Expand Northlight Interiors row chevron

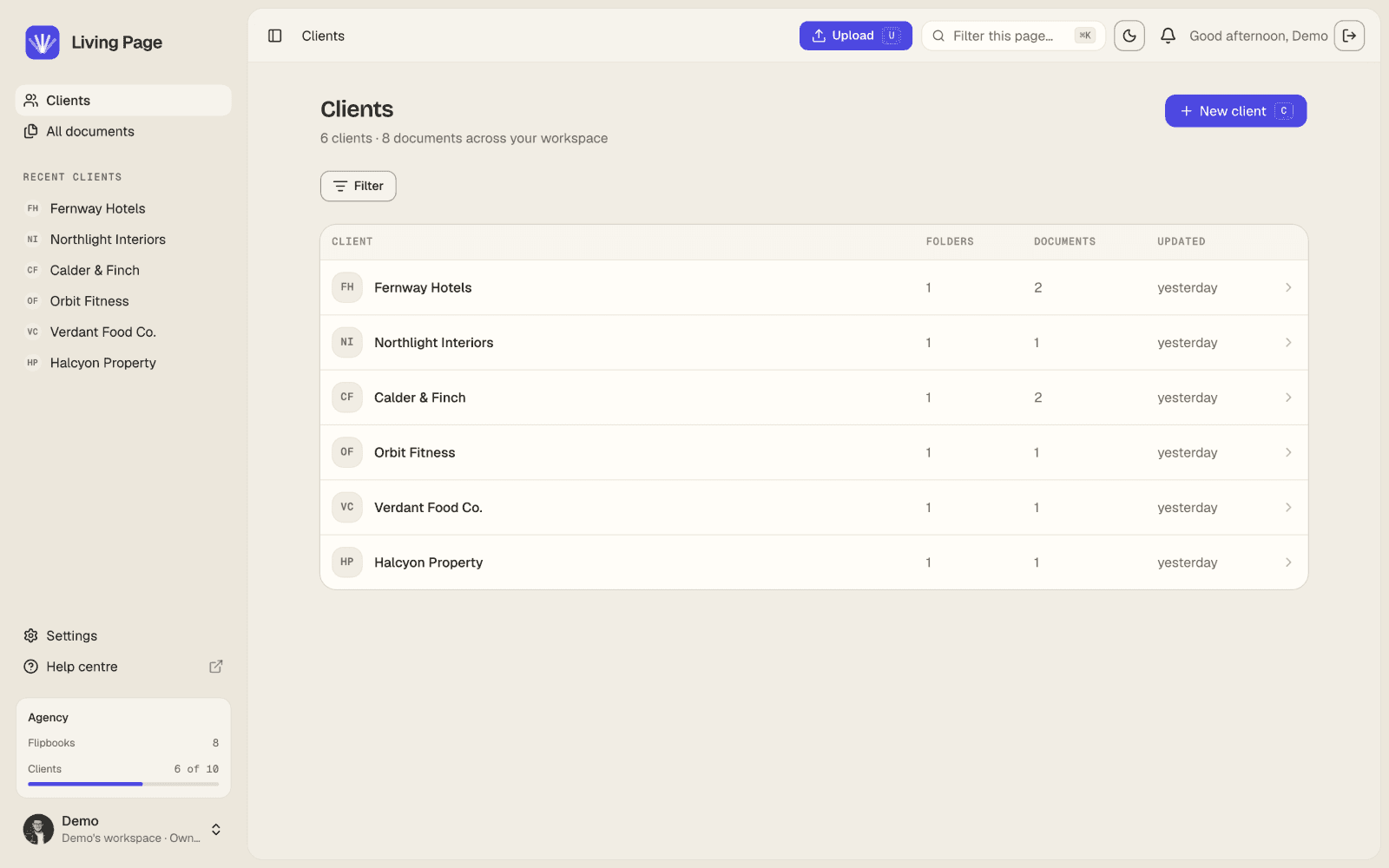click(x=1288, y=342)
